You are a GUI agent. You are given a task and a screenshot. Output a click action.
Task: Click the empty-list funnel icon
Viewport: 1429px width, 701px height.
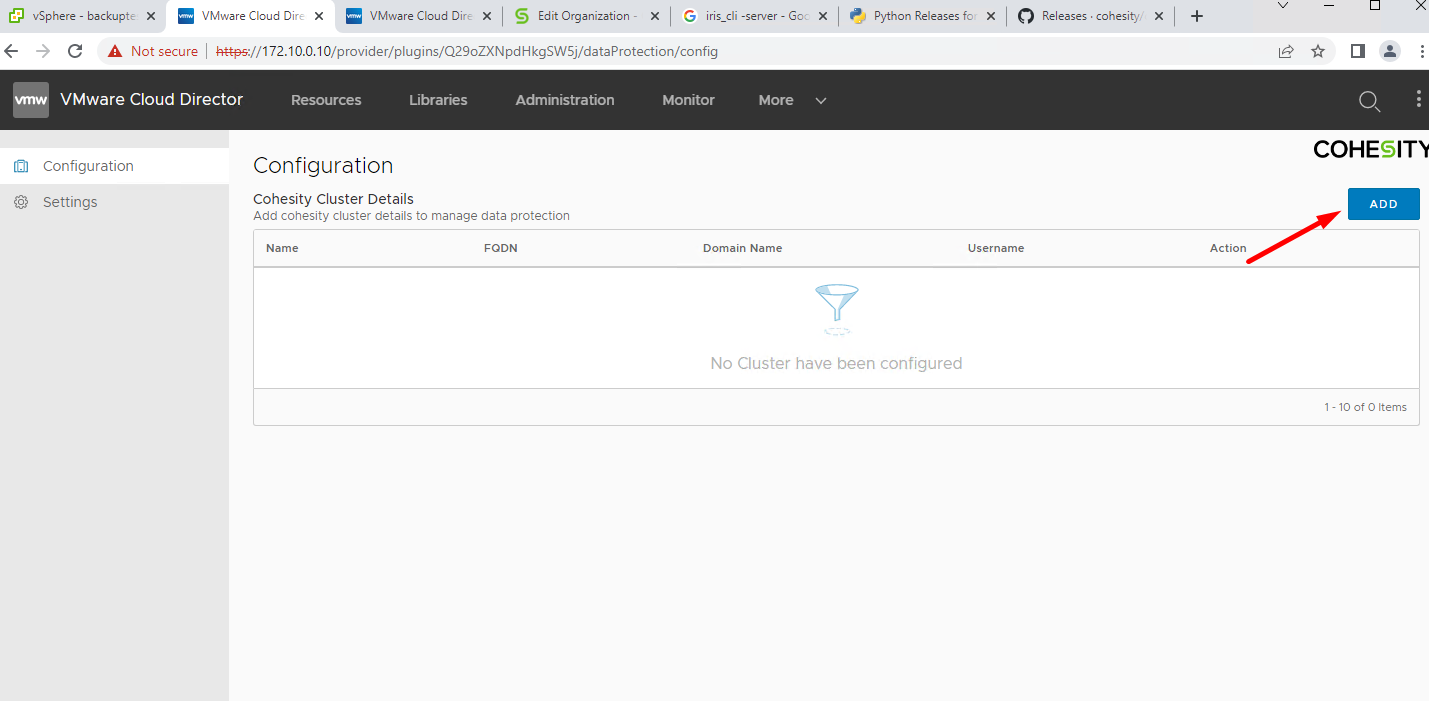click(x=836, y=309)
